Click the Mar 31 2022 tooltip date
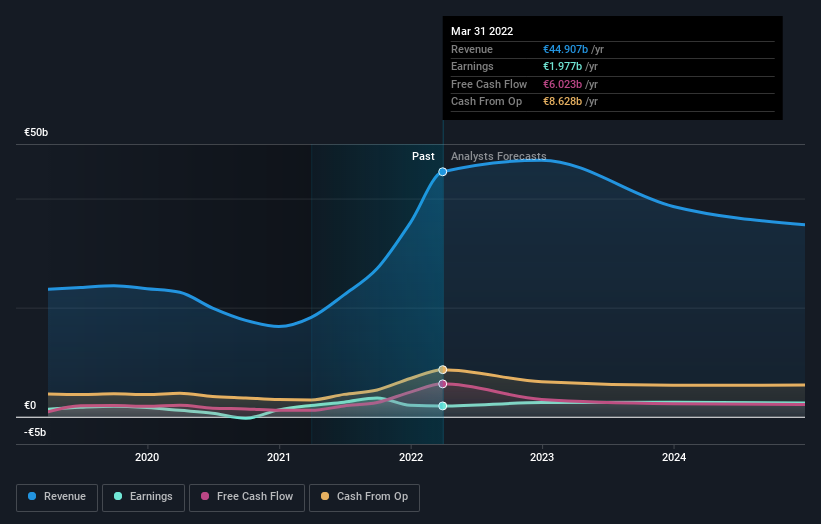 coord(482,31)
